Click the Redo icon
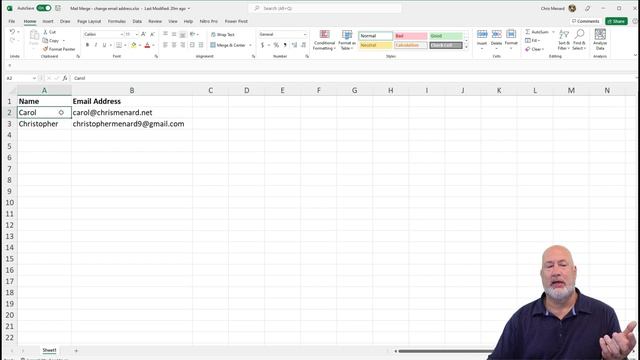The image size is (640, 360). (12, 40)
